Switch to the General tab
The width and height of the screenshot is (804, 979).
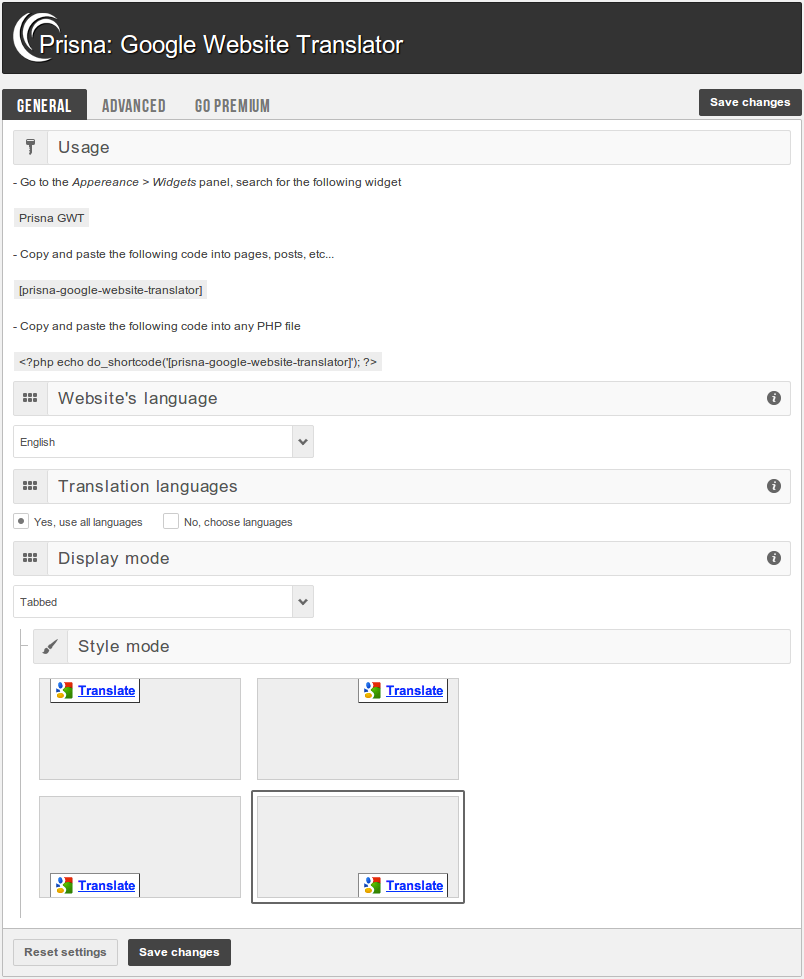44,105
